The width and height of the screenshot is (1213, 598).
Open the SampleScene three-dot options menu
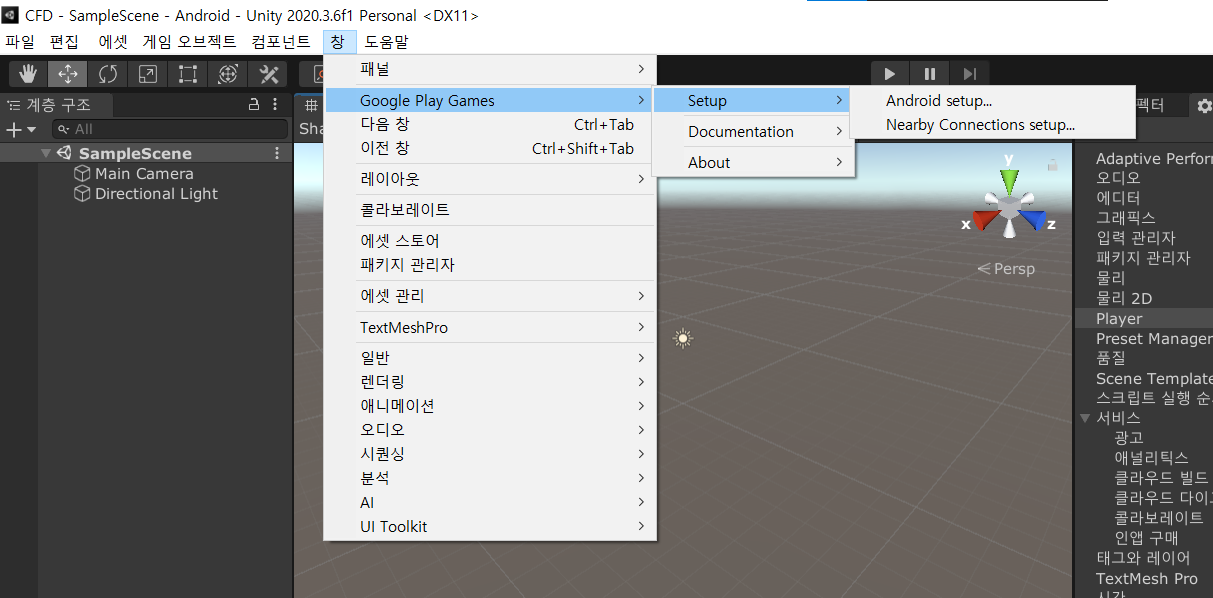click(277, 153)
